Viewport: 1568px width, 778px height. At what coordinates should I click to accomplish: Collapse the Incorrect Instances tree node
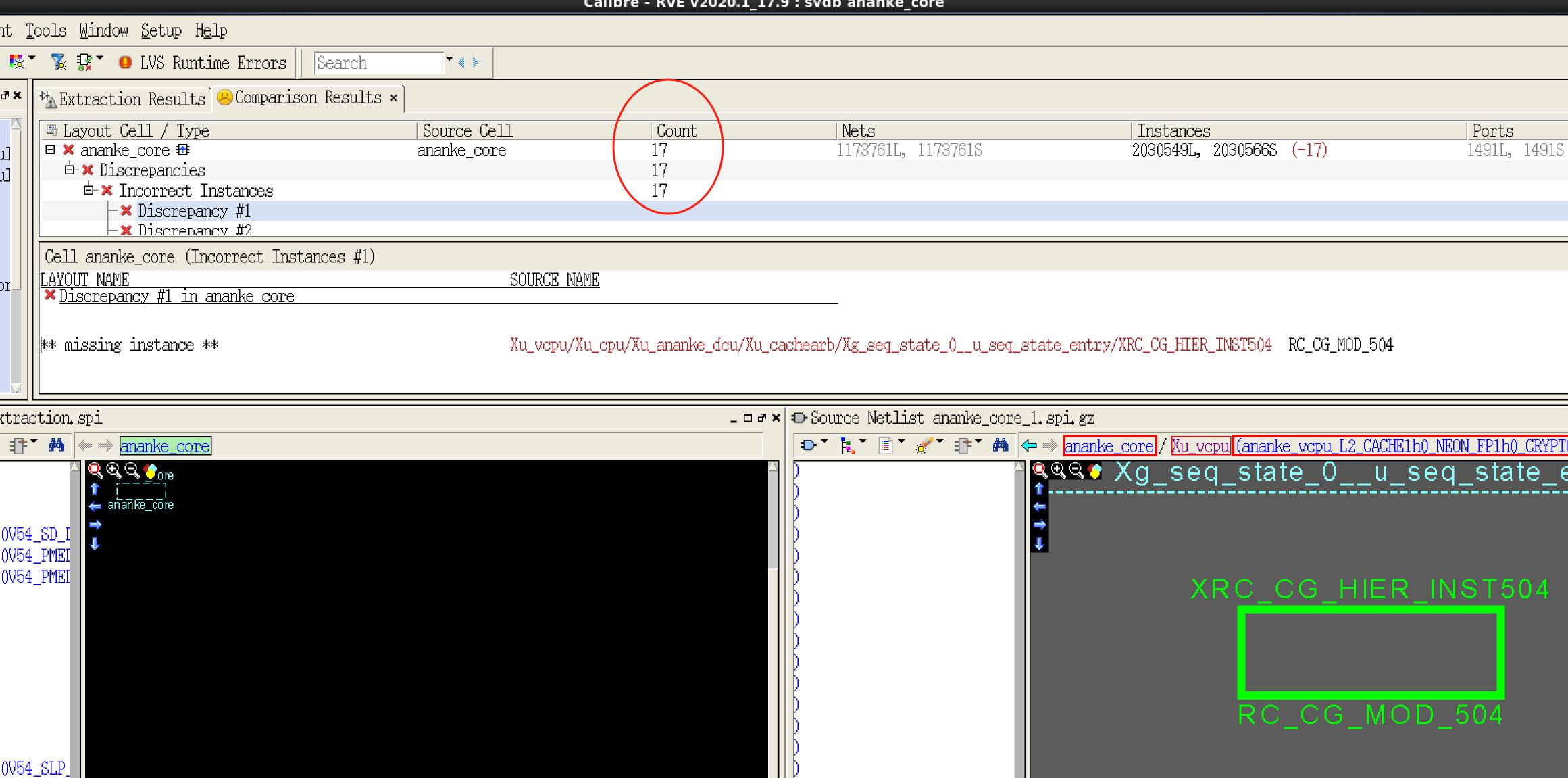88,190
